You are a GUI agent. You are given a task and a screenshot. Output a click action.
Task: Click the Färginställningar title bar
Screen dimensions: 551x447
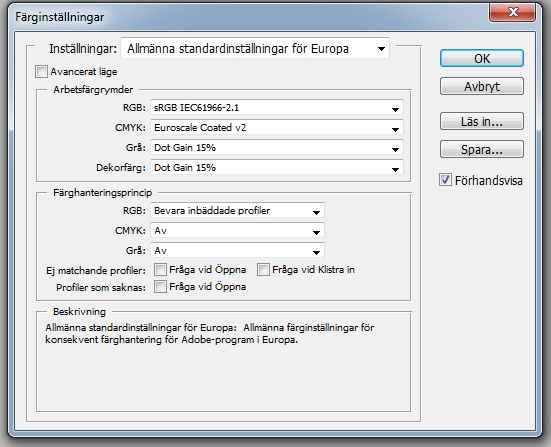[x=246, y=17]
